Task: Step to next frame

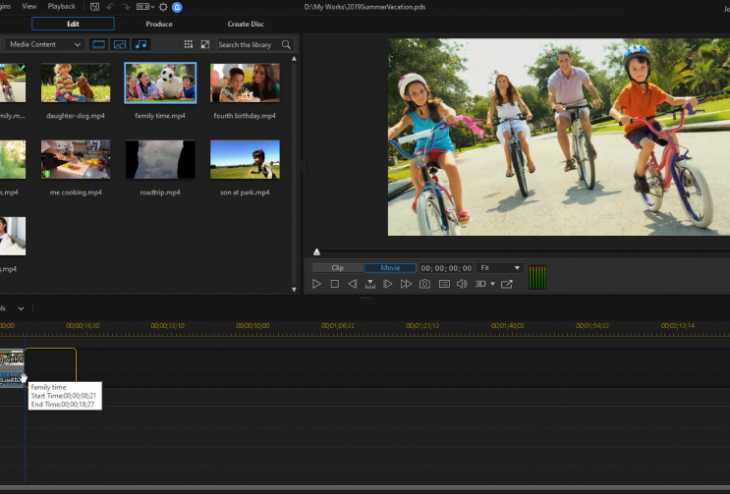Action: (x=387, y=284)
